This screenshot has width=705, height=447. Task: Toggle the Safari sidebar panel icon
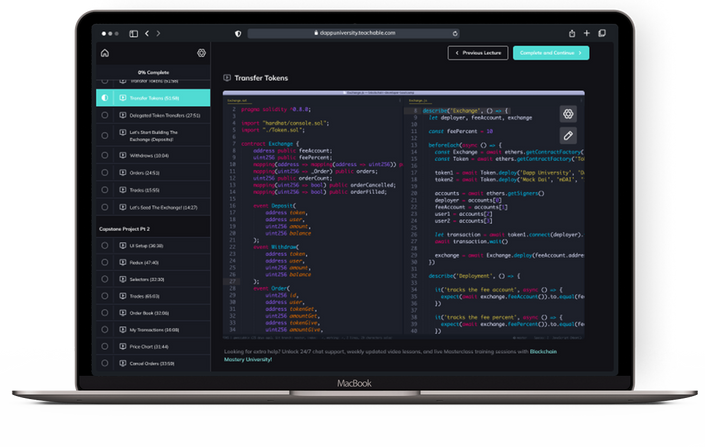[x=134, y=34]
